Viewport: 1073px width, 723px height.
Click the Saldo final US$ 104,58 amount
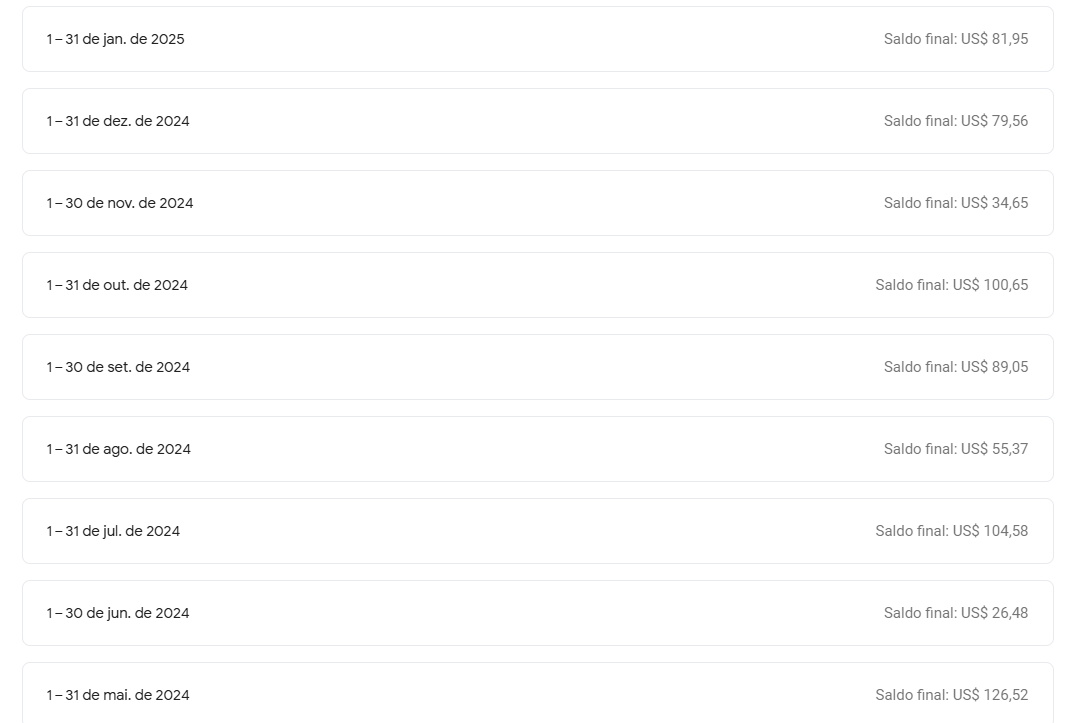(x=951, y=531)
